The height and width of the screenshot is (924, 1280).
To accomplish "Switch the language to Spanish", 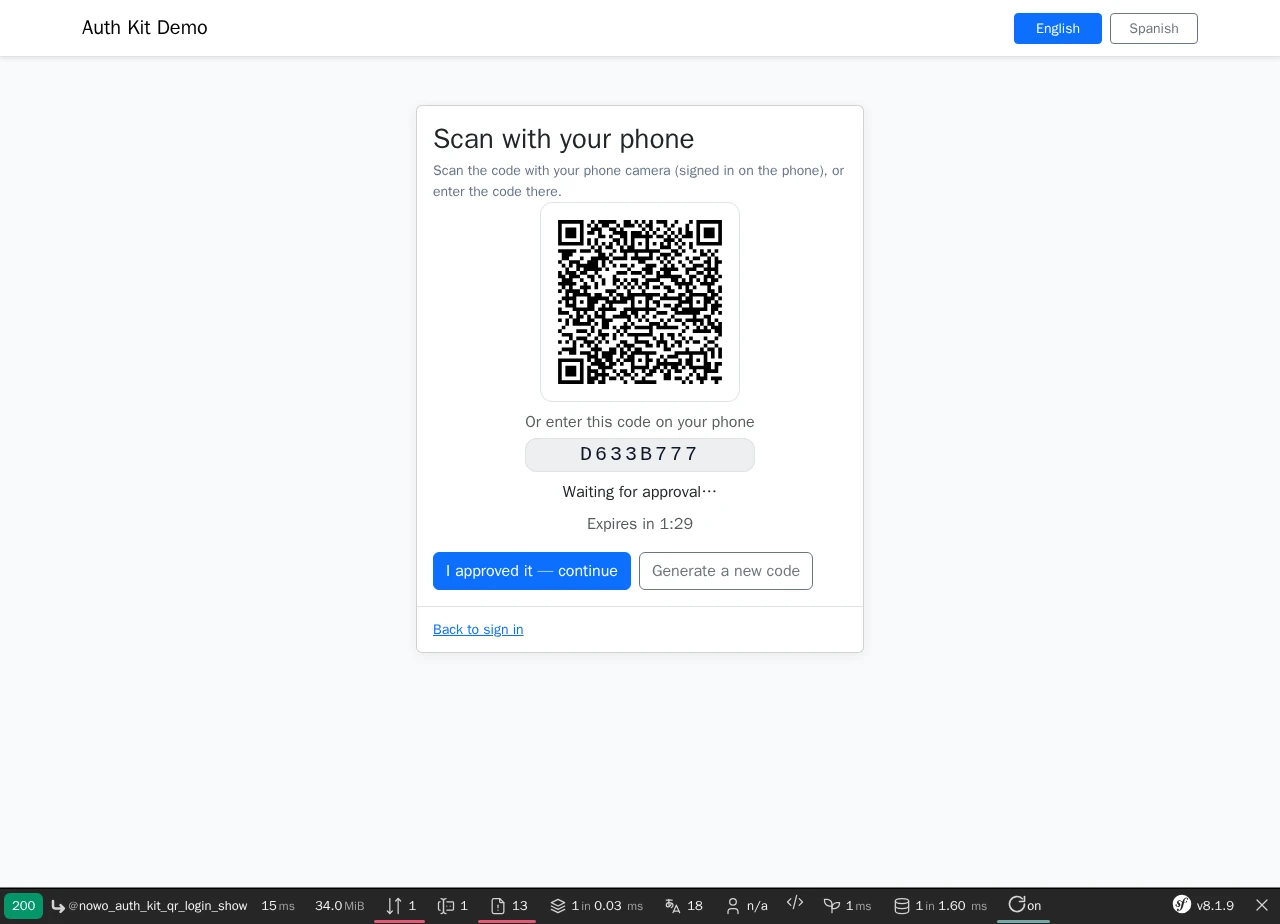I will (1153, 28).
